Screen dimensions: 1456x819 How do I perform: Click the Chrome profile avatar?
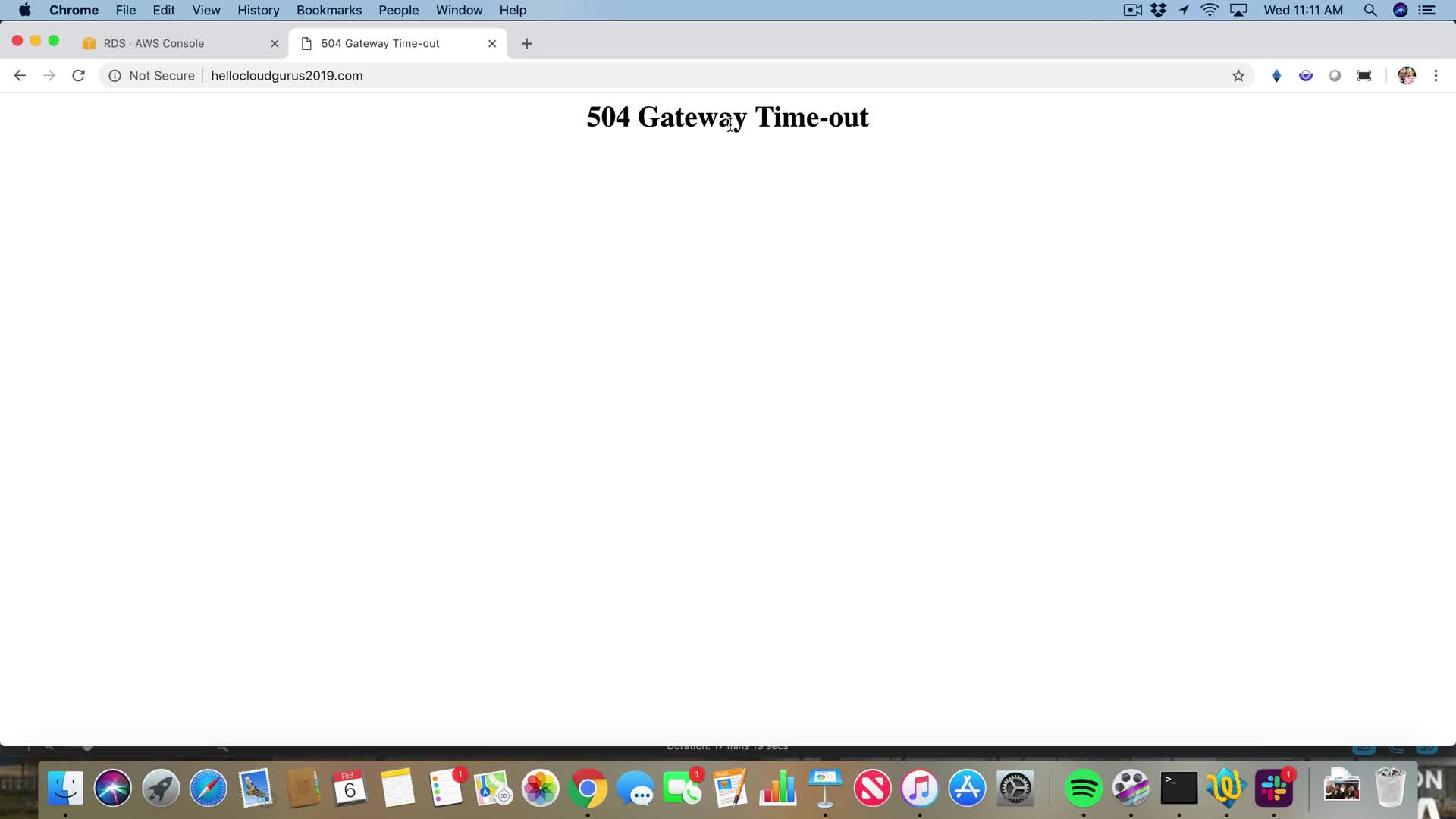click(1407, 75)
